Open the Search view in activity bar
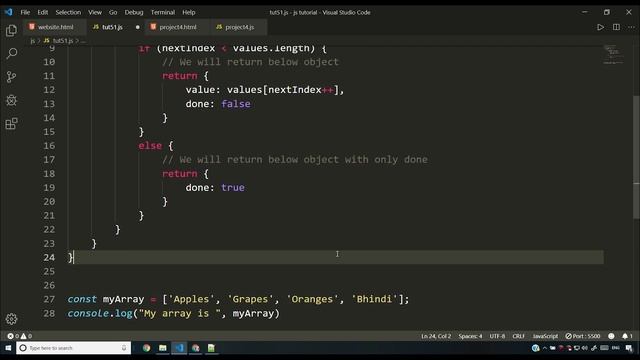This screenshot has width=640, height=360. pos(11,53)
